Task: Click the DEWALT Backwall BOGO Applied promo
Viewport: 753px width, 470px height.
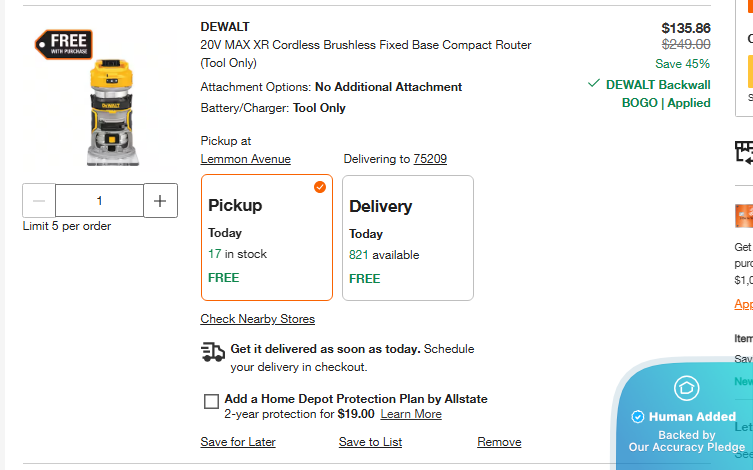Action: [x=657, y=94]
